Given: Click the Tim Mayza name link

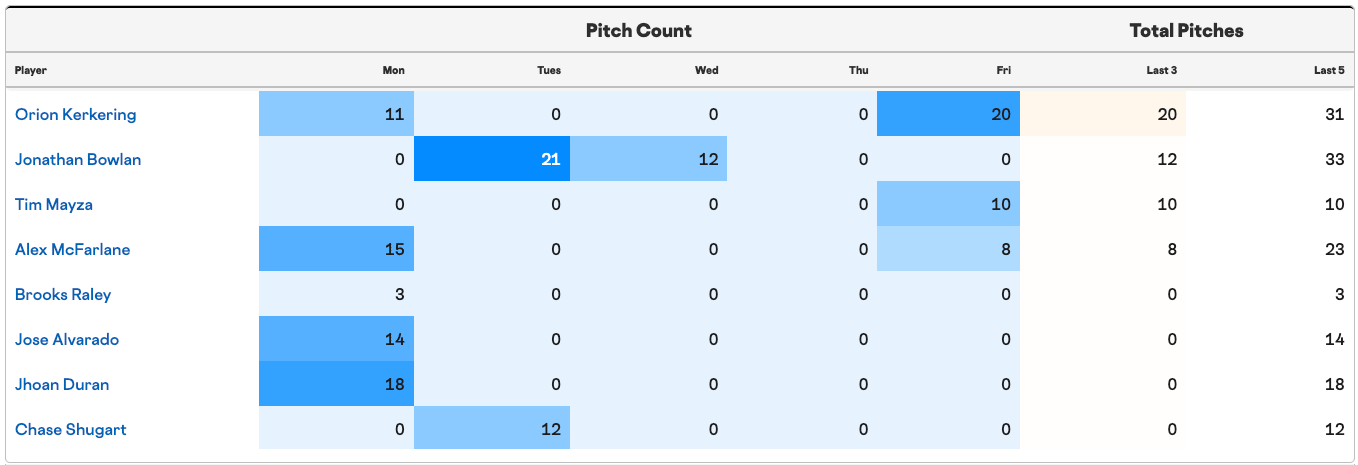Looking at the screenshot, I should (56, 204).
